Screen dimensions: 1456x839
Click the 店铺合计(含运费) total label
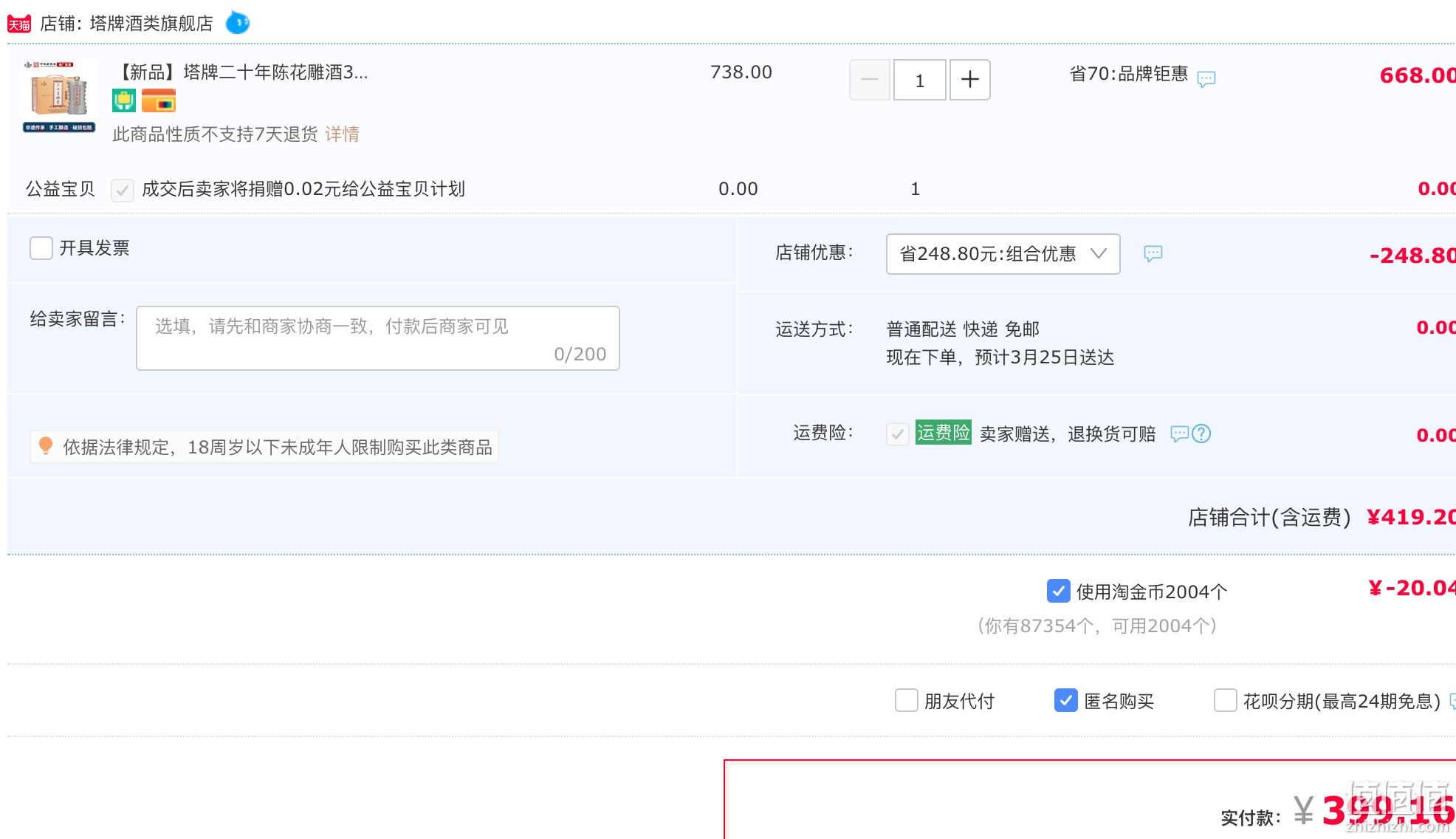[1269, 518]
